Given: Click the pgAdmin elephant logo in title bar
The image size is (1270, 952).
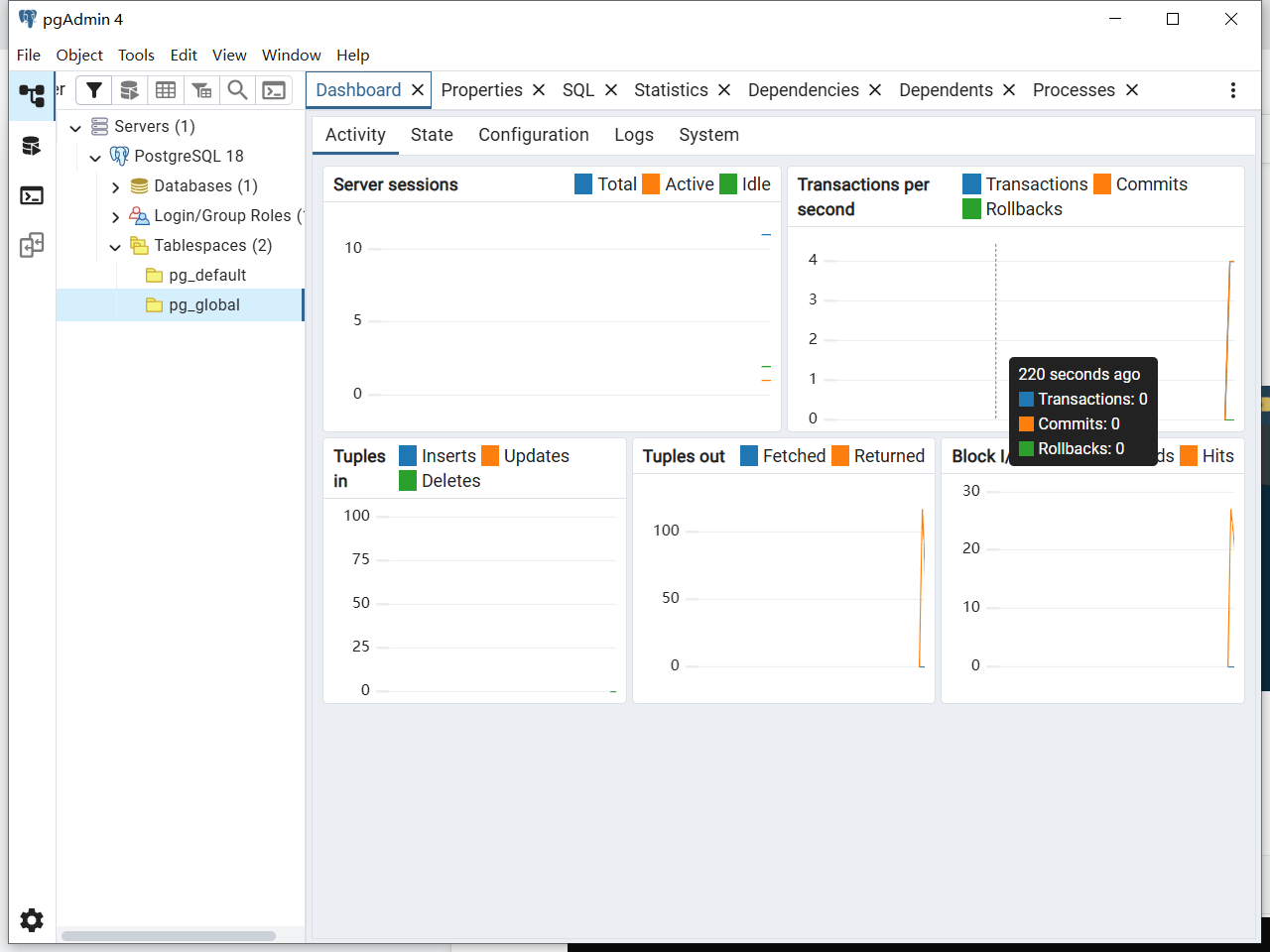Looking at the screenshot, I should 28,19.
